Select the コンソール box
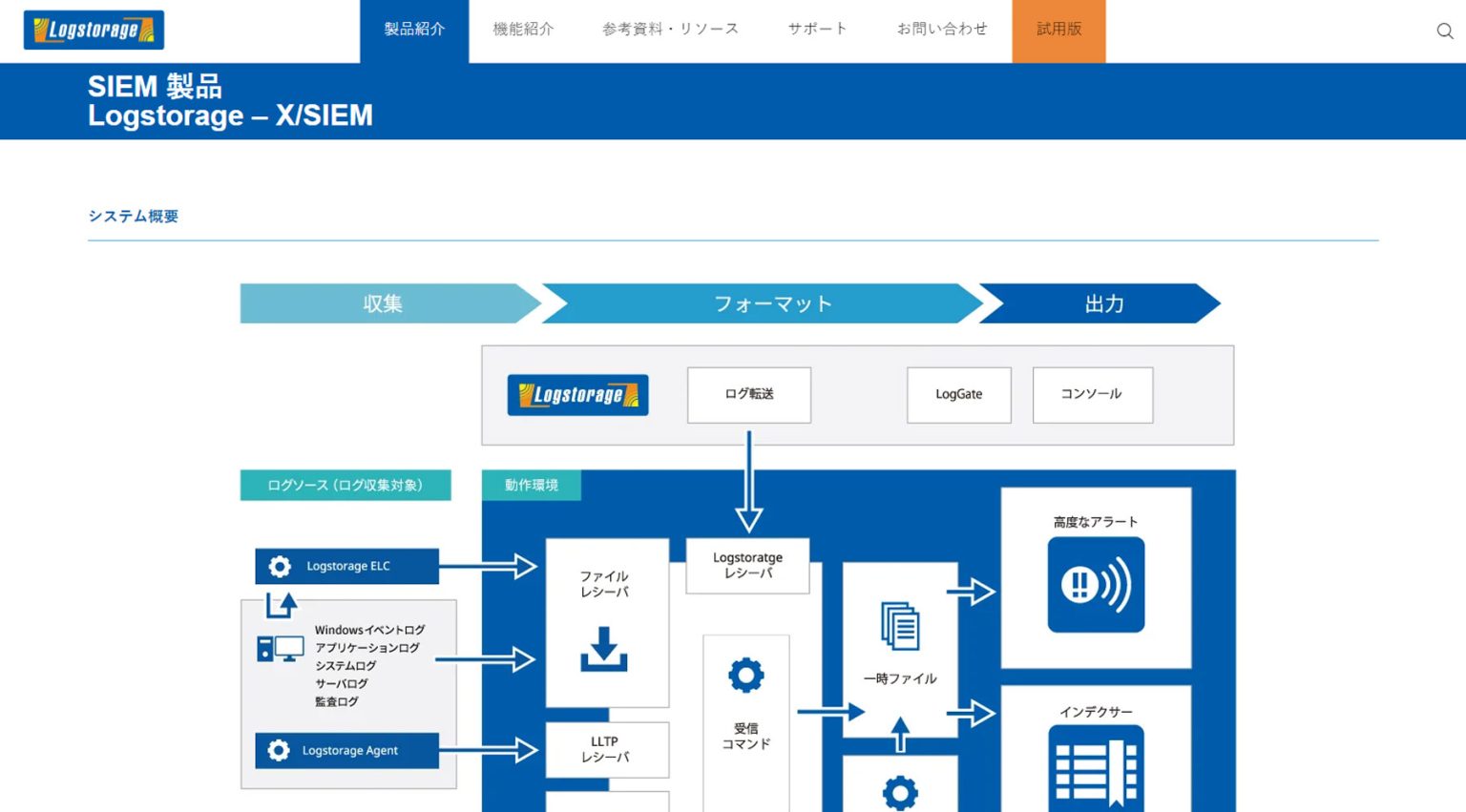The image size is (1466, 812). coord(1092,395)
